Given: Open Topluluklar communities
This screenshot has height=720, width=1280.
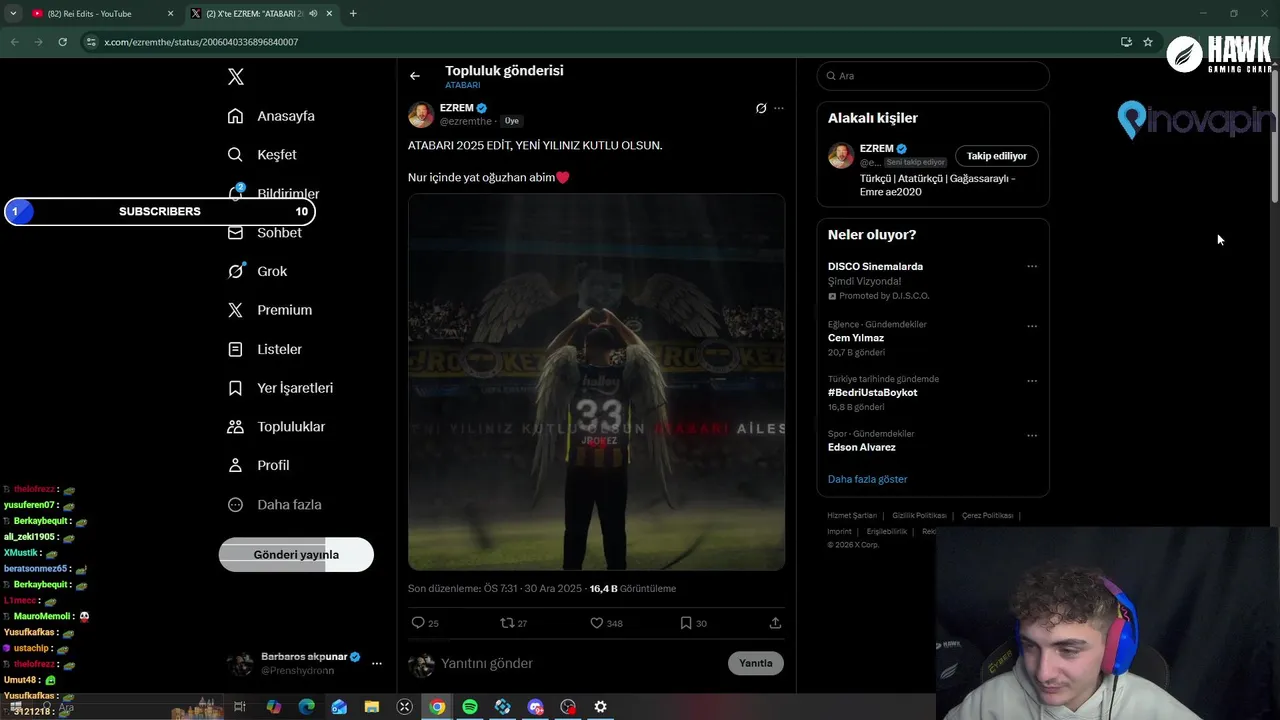Looking at the screenshot, I should tap(277, 427).
